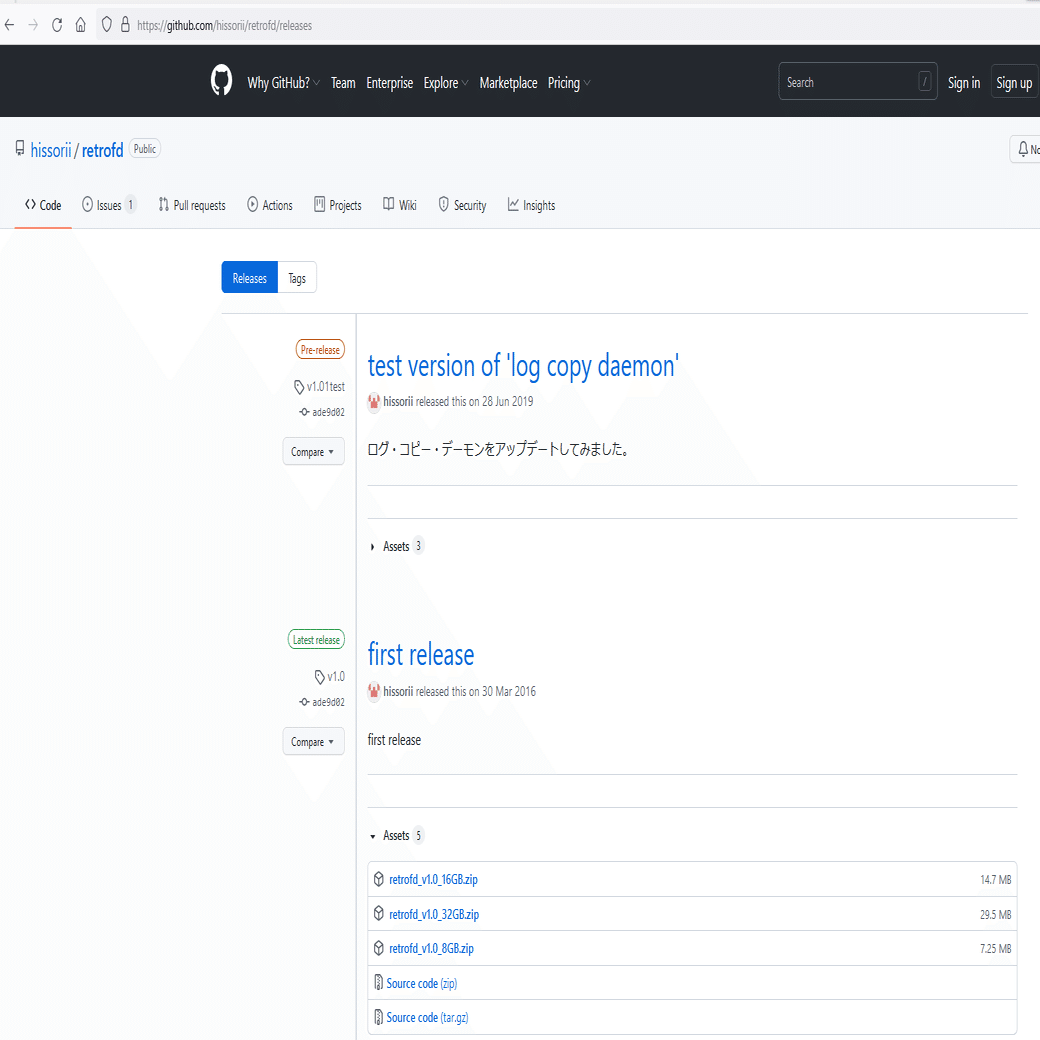Open the Actions tab

coord(270,206)
